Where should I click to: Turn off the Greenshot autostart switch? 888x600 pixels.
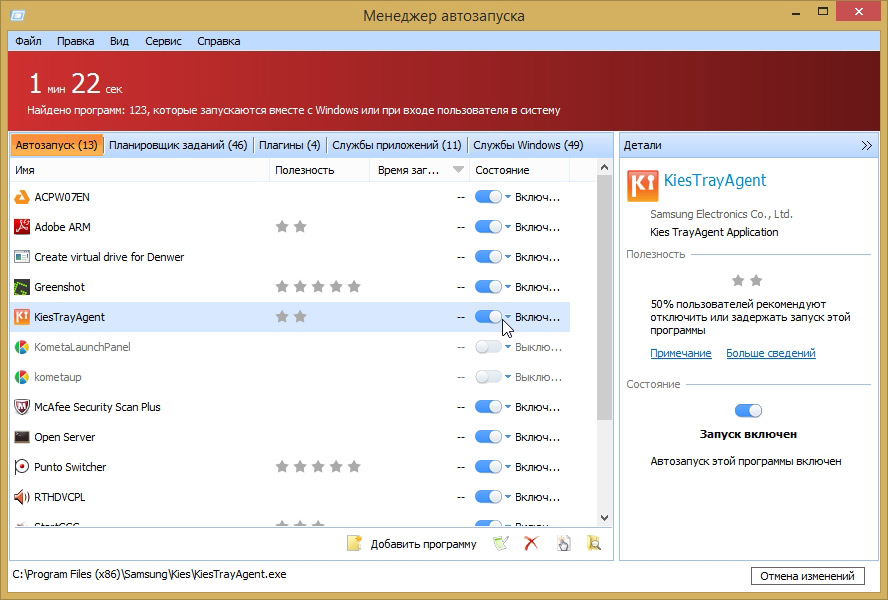488,287
